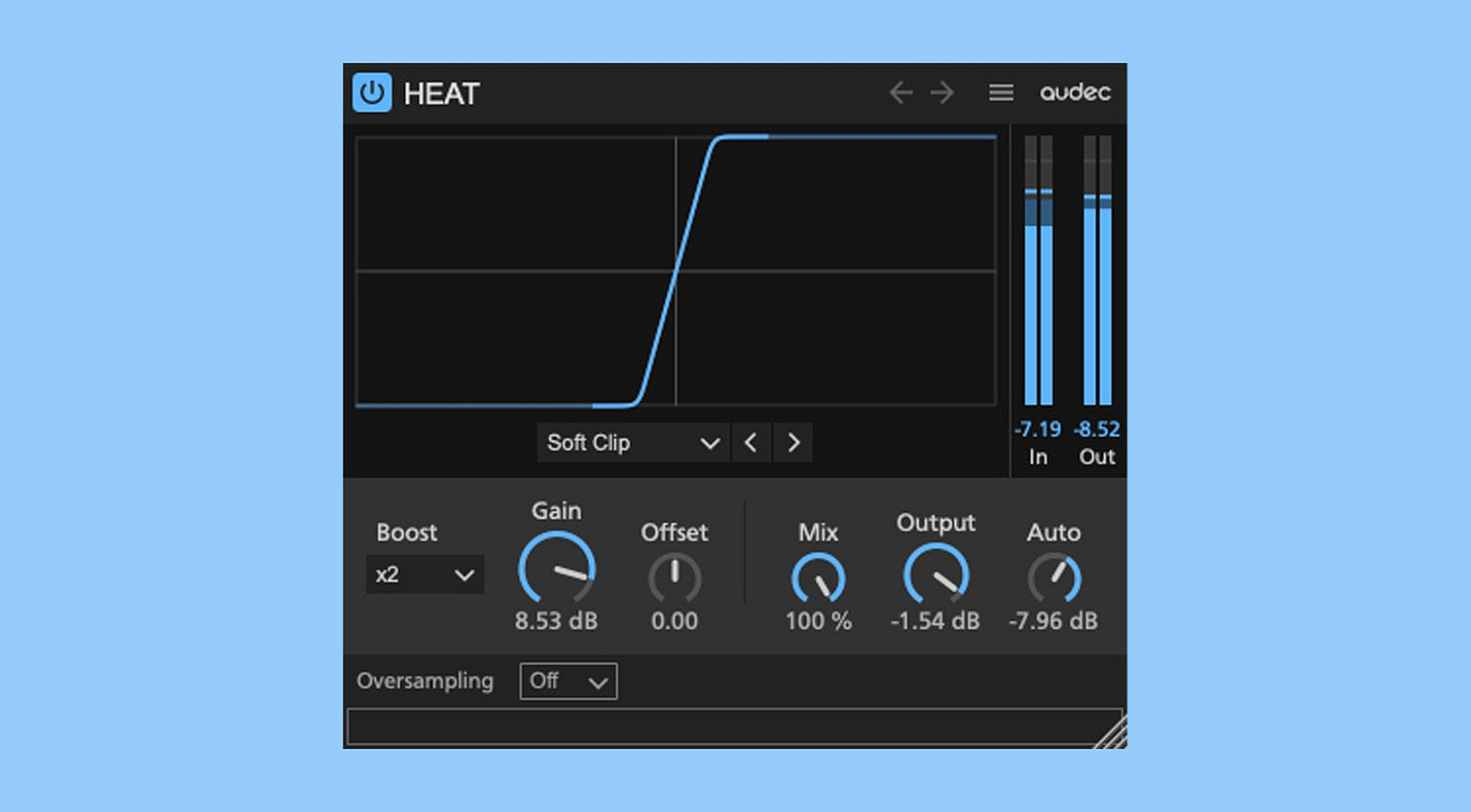Click the Offset knob
This screenshot has height=812, width=1471.
pyautogui.click(x=675, y=579)
